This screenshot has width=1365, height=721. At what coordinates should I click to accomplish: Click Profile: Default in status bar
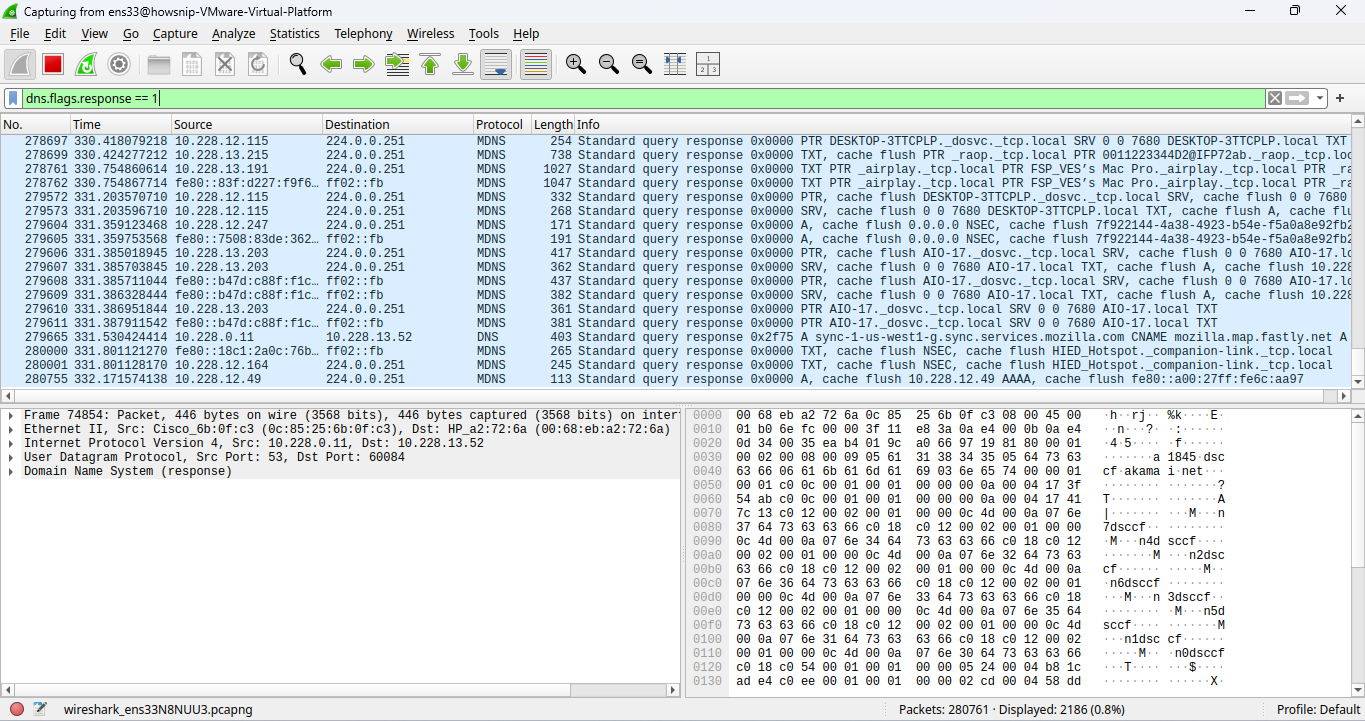tap(1318, 710)
